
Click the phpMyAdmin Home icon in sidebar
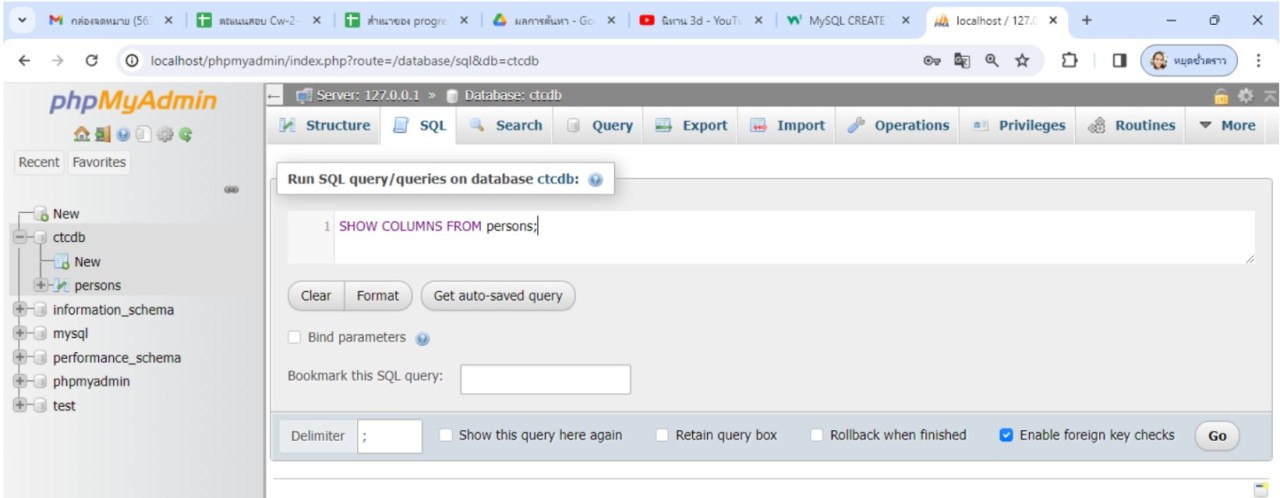tap(81, 134)
